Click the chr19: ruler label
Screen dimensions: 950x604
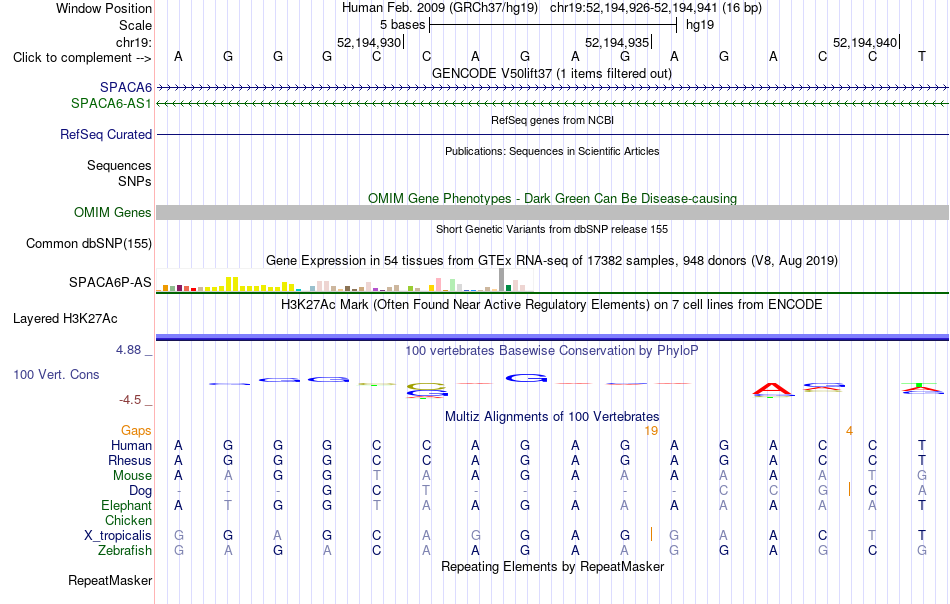[x=134, y=42]
